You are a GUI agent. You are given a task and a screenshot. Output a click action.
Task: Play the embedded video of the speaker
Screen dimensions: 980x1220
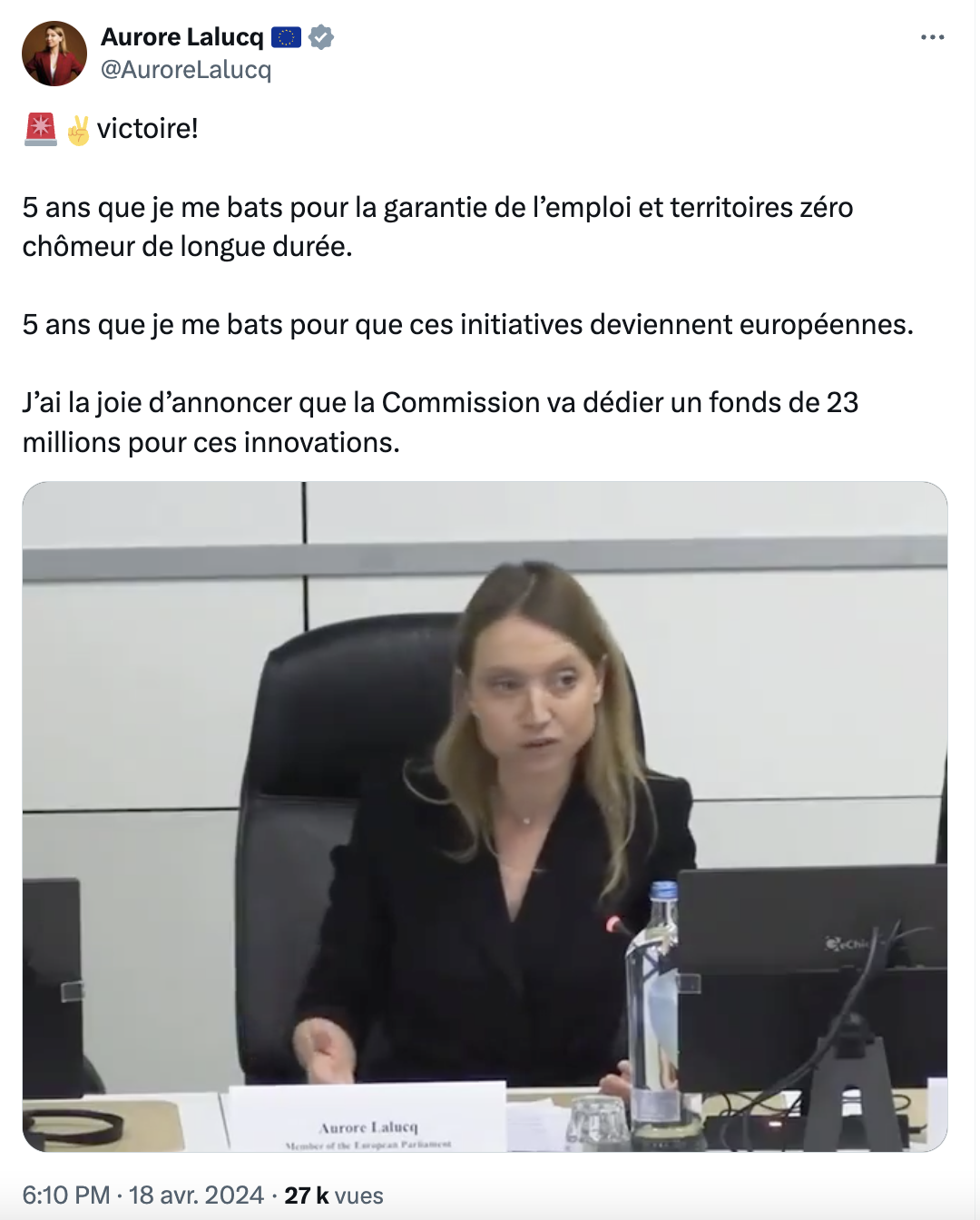(485, 817)
